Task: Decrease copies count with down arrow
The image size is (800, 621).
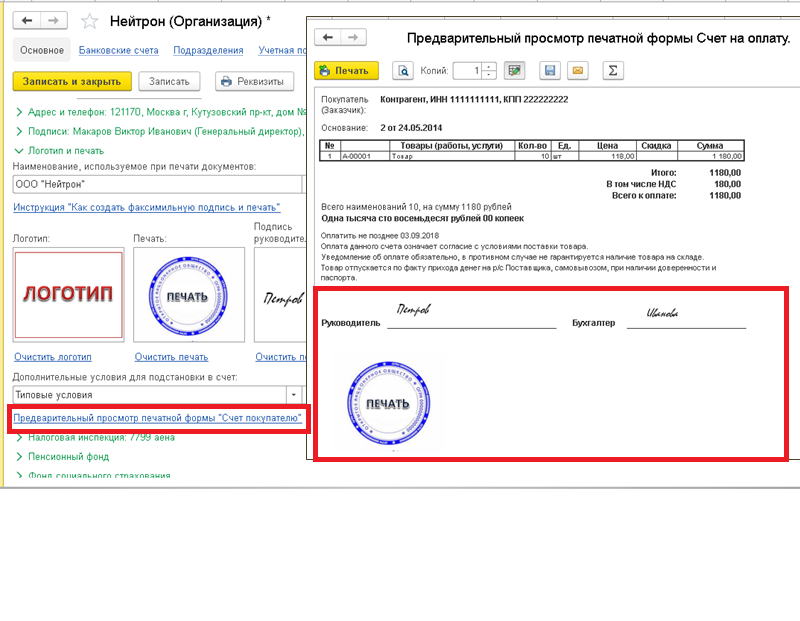Action: point(489,75)
